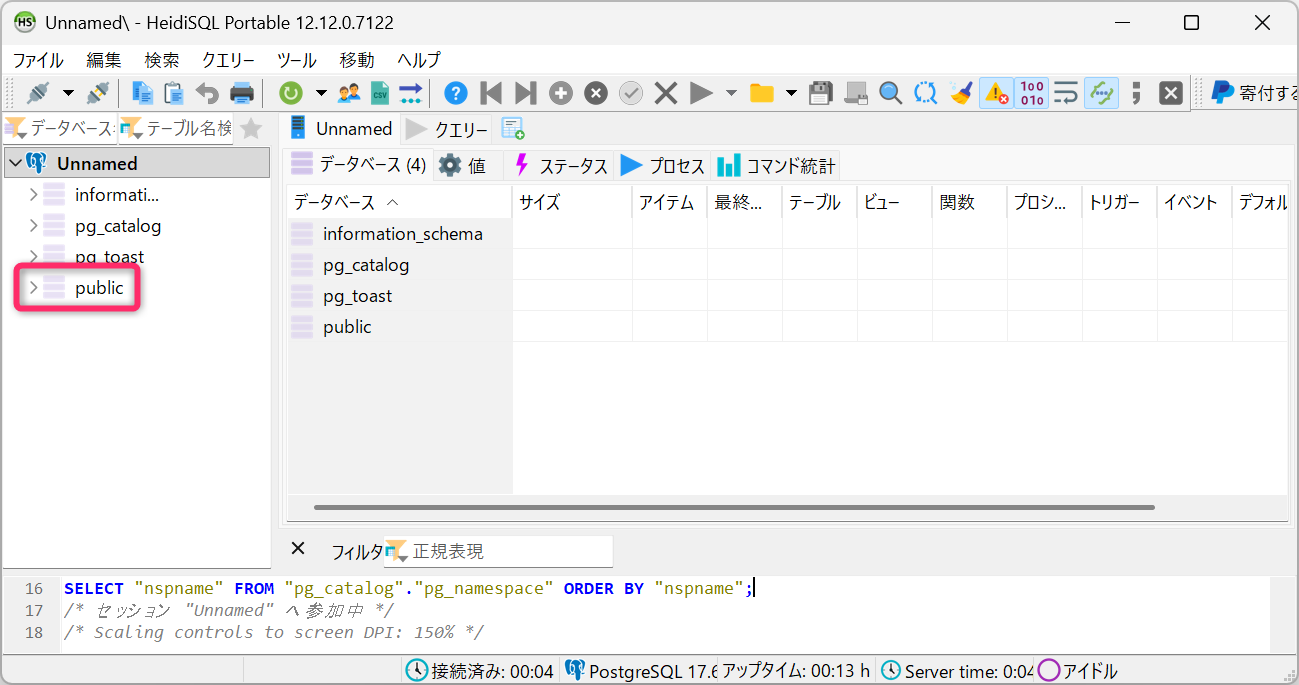Click the 正規表現 filter input field

[x=510, y=551]
